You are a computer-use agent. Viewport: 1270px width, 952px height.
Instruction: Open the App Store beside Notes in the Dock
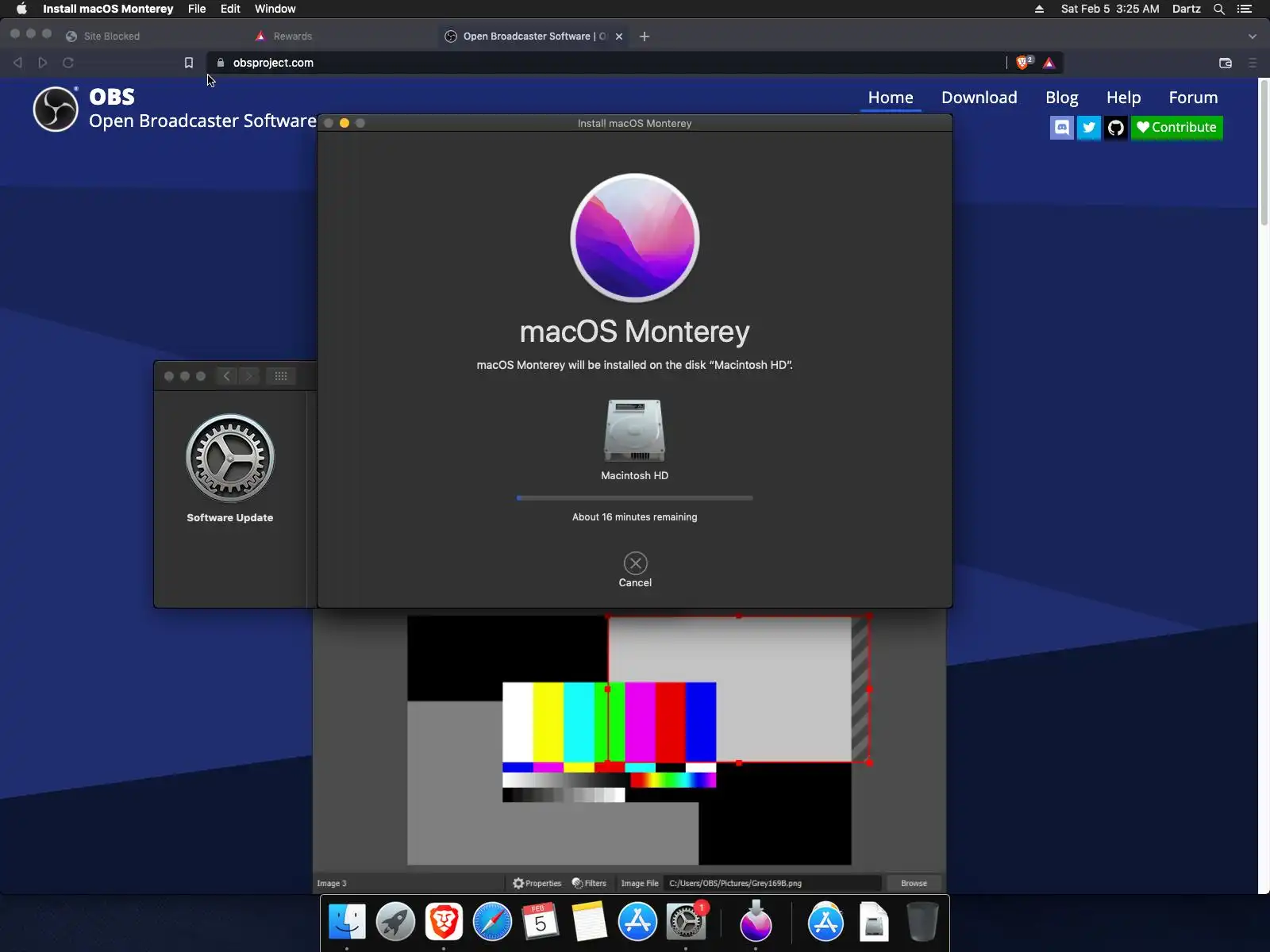tap(637, 922)
